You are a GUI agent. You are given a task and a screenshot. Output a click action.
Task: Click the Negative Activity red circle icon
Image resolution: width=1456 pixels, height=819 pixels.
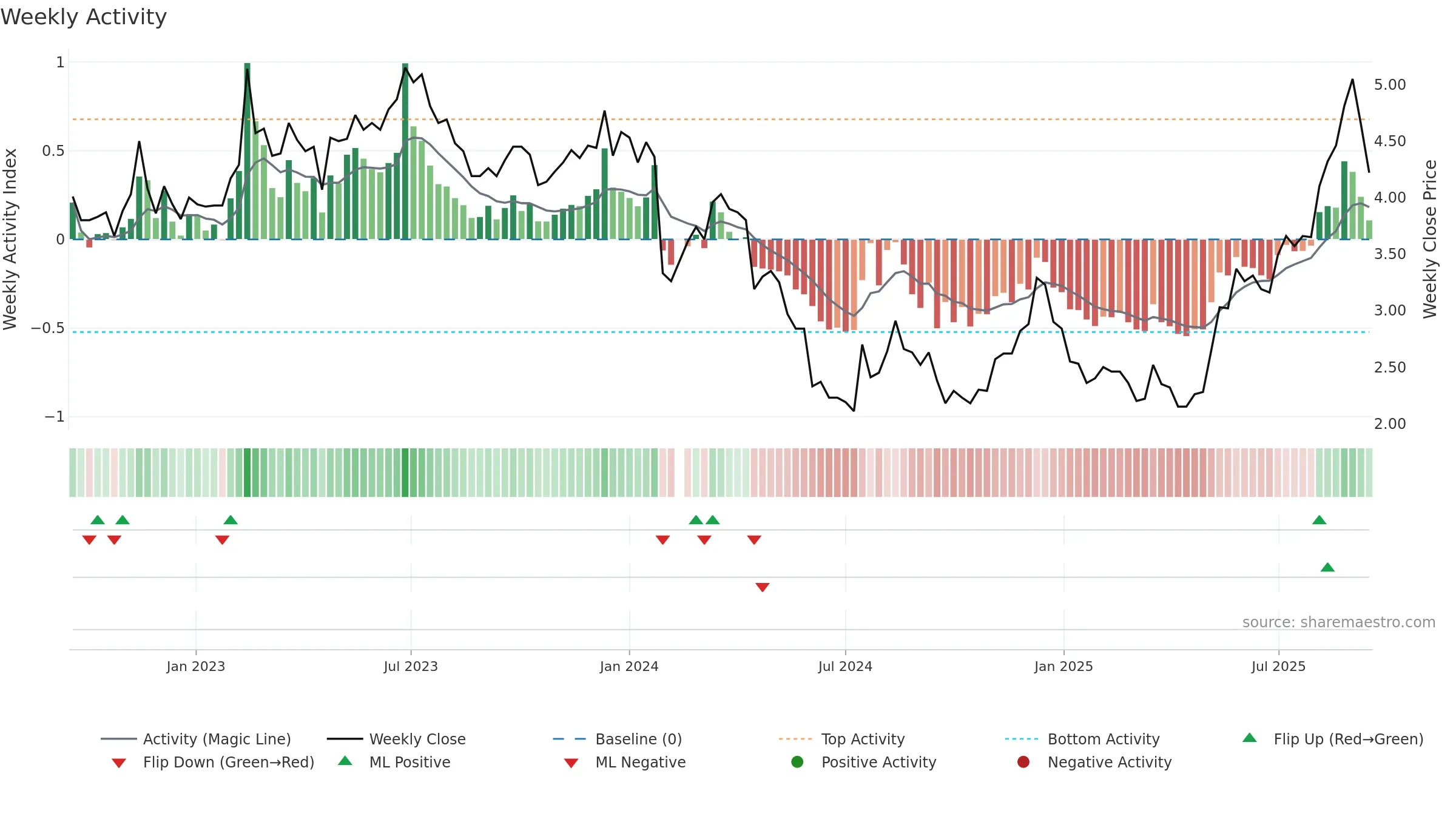point(1023,762)
